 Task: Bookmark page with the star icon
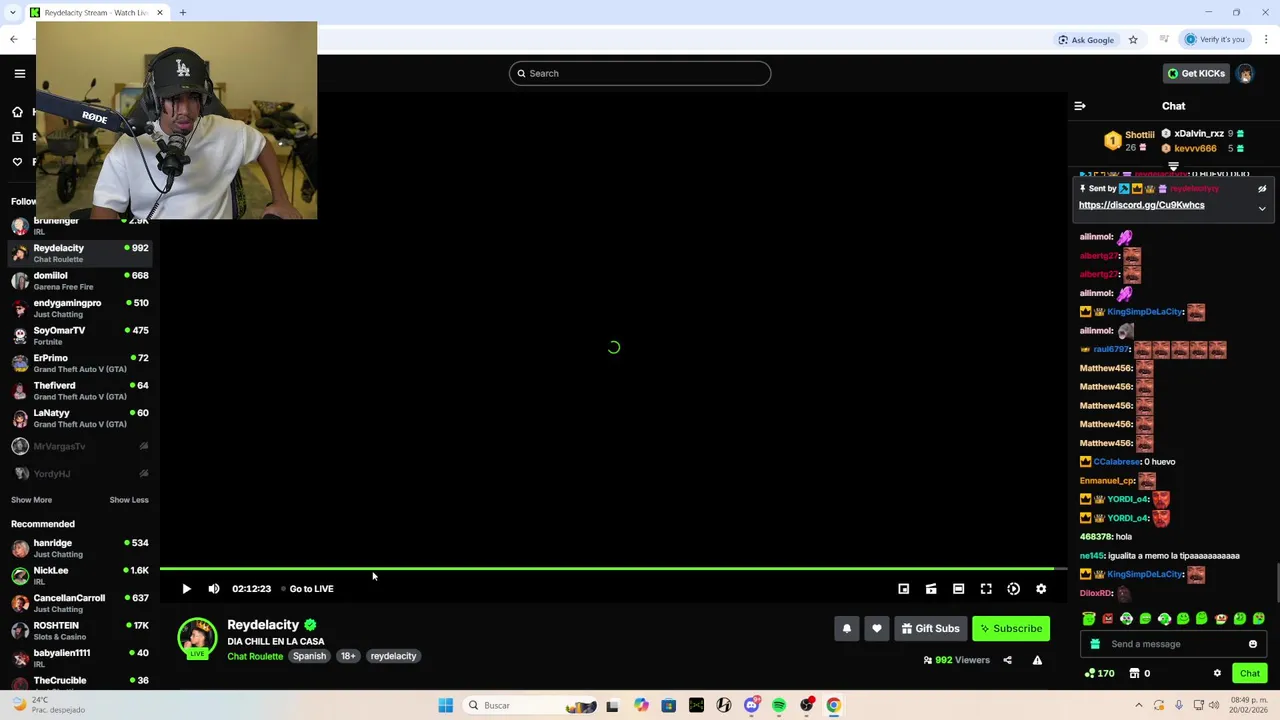point(1133,40)
